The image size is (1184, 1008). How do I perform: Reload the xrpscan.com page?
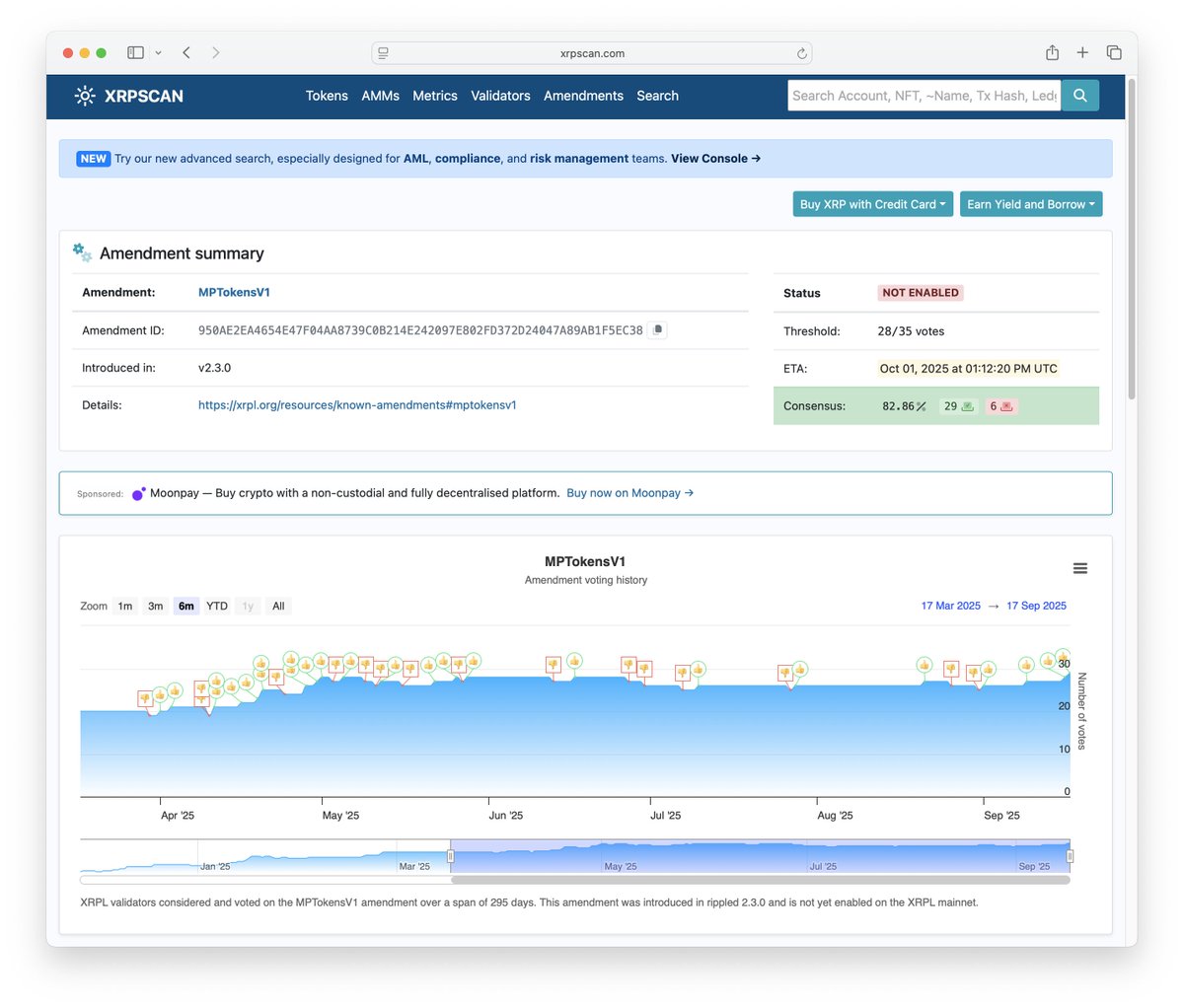pos(802,53)
